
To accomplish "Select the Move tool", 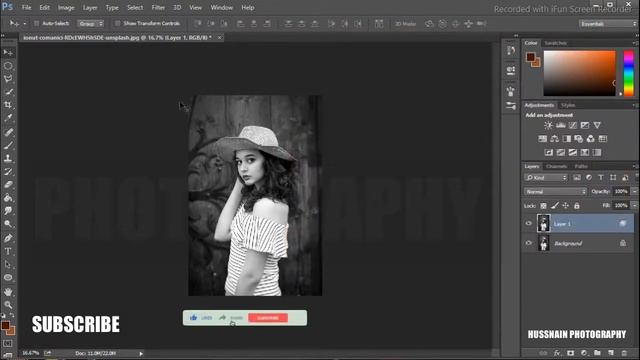I will 8,53.
